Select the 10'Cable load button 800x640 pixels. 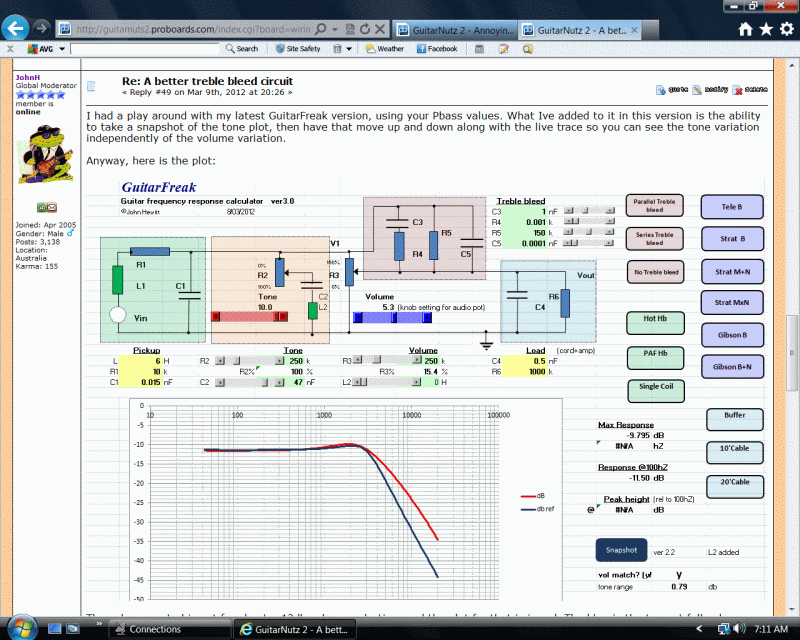(x=735, y=453)
